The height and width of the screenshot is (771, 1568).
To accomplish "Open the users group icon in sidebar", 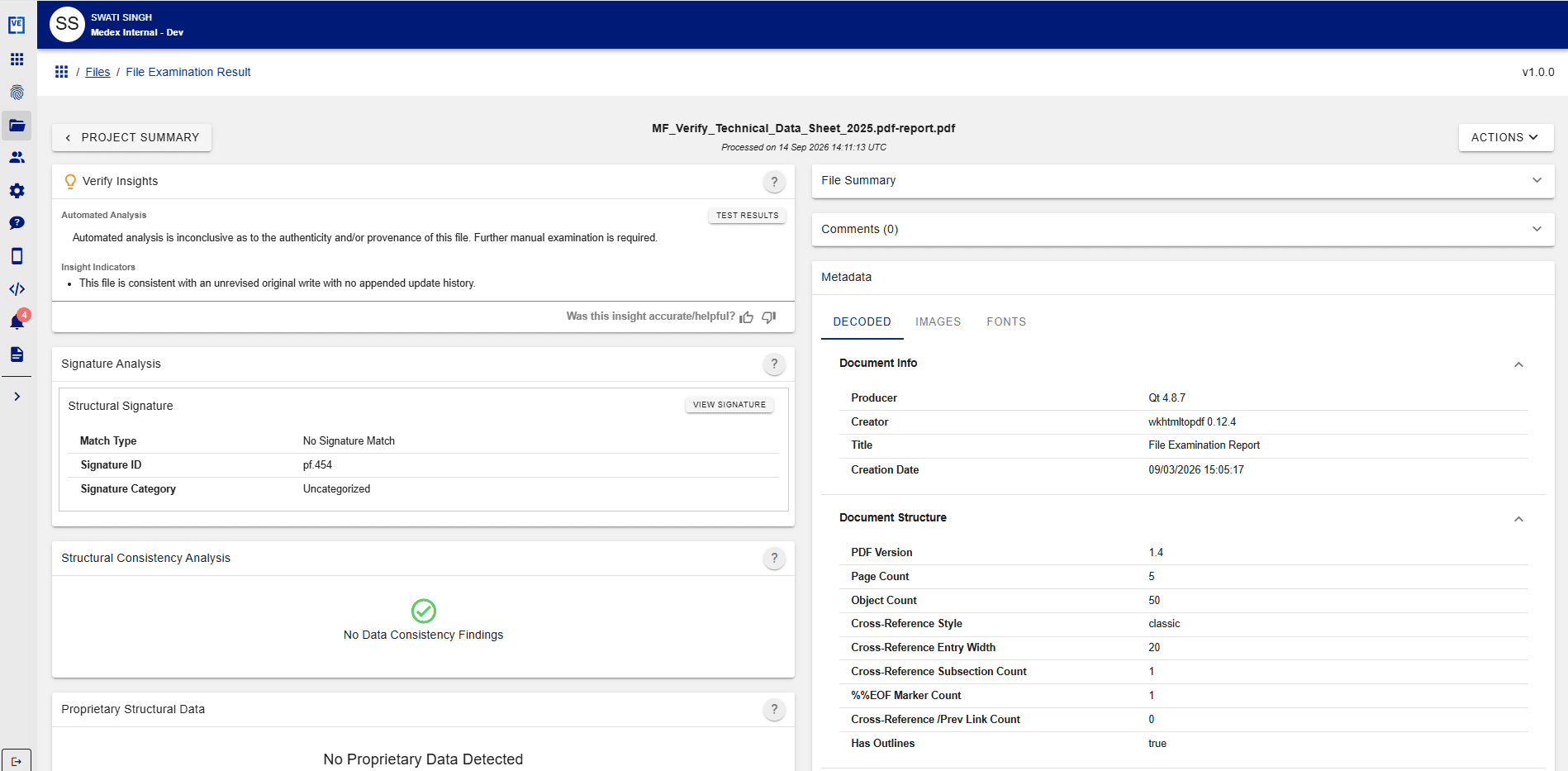I will point(17,158).
